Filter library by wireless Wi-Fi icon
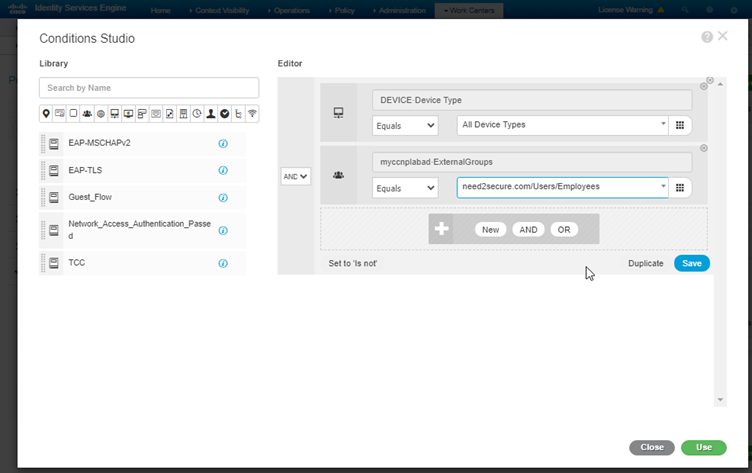The height and width of the screenshot is (473, 752). [x=252, y=114]
